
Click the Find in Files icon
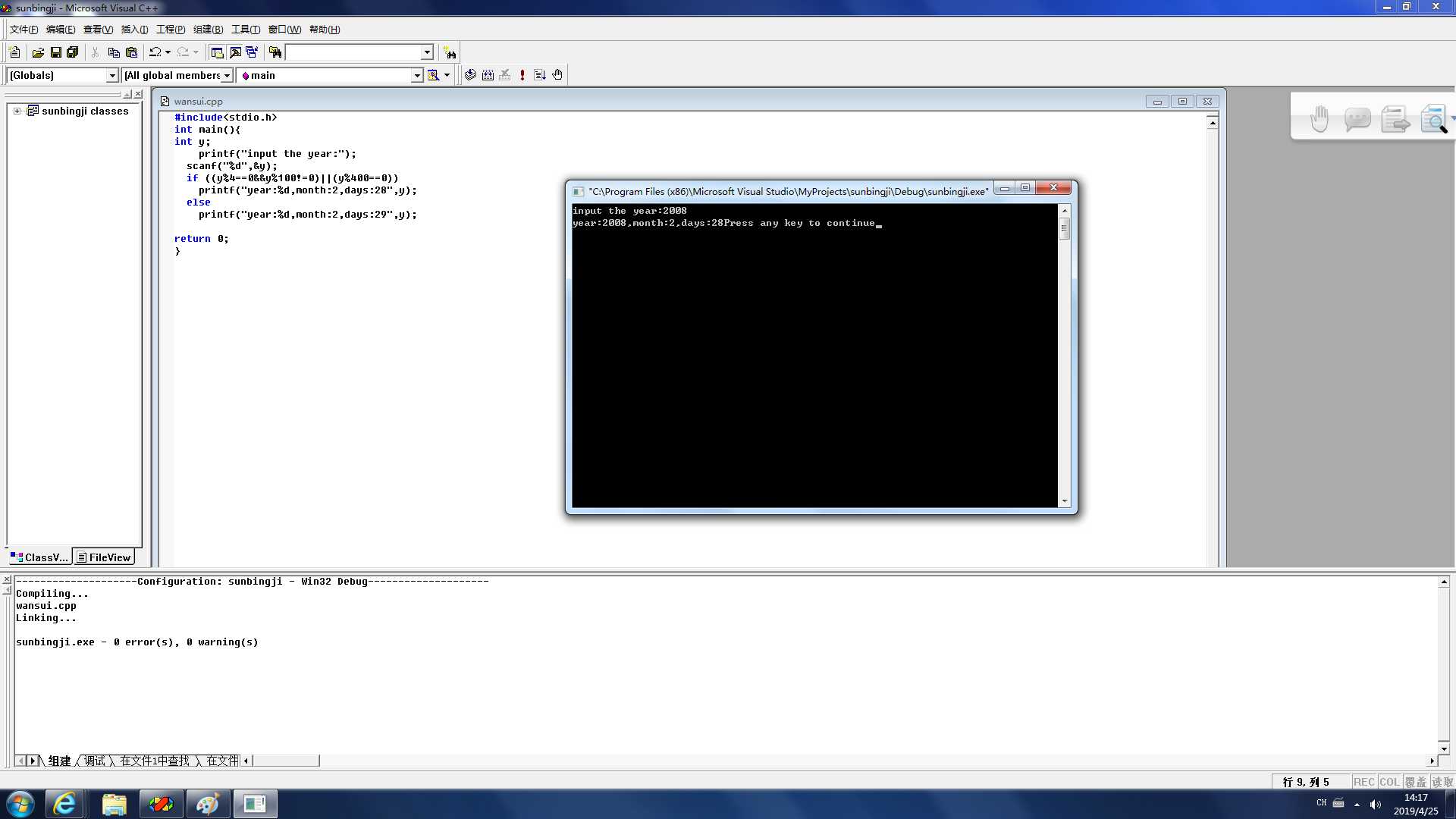point(275,52)
